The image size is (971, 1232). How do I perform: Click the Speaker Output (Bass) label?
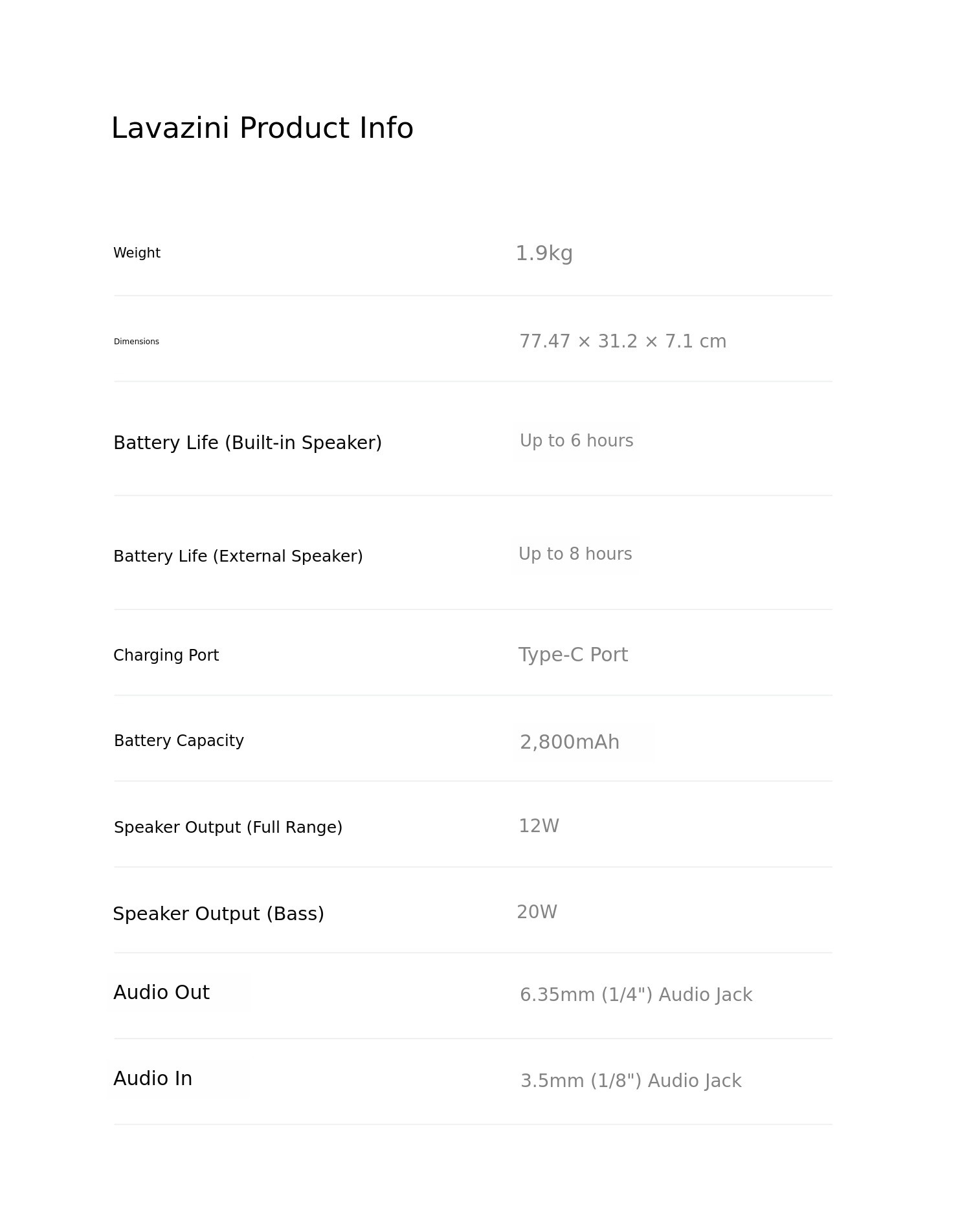218,914
